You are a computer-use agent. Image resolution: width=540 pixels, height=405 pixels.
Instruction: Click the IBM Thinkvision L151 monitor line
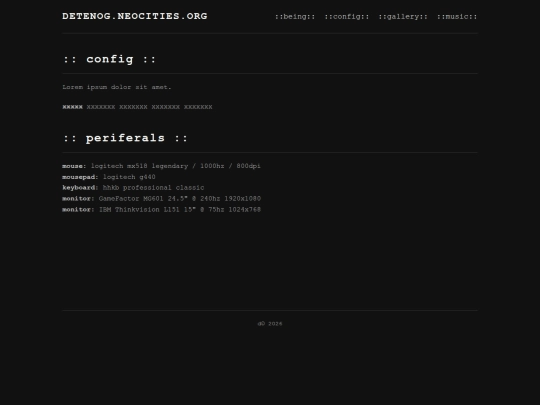[162, 209]
